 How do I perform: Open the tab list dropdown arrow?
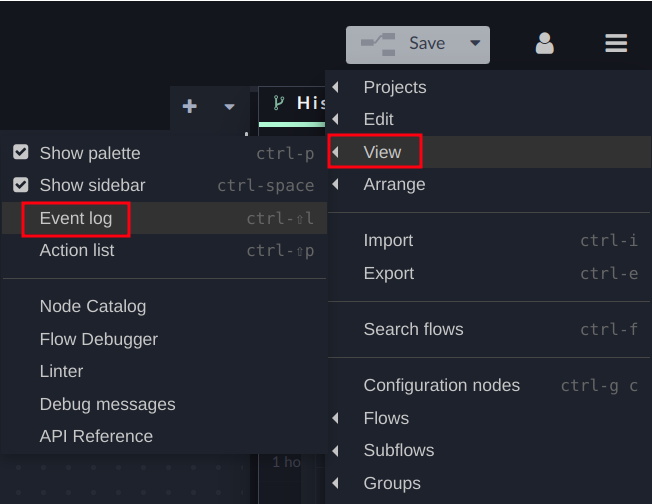coord(229,106)
